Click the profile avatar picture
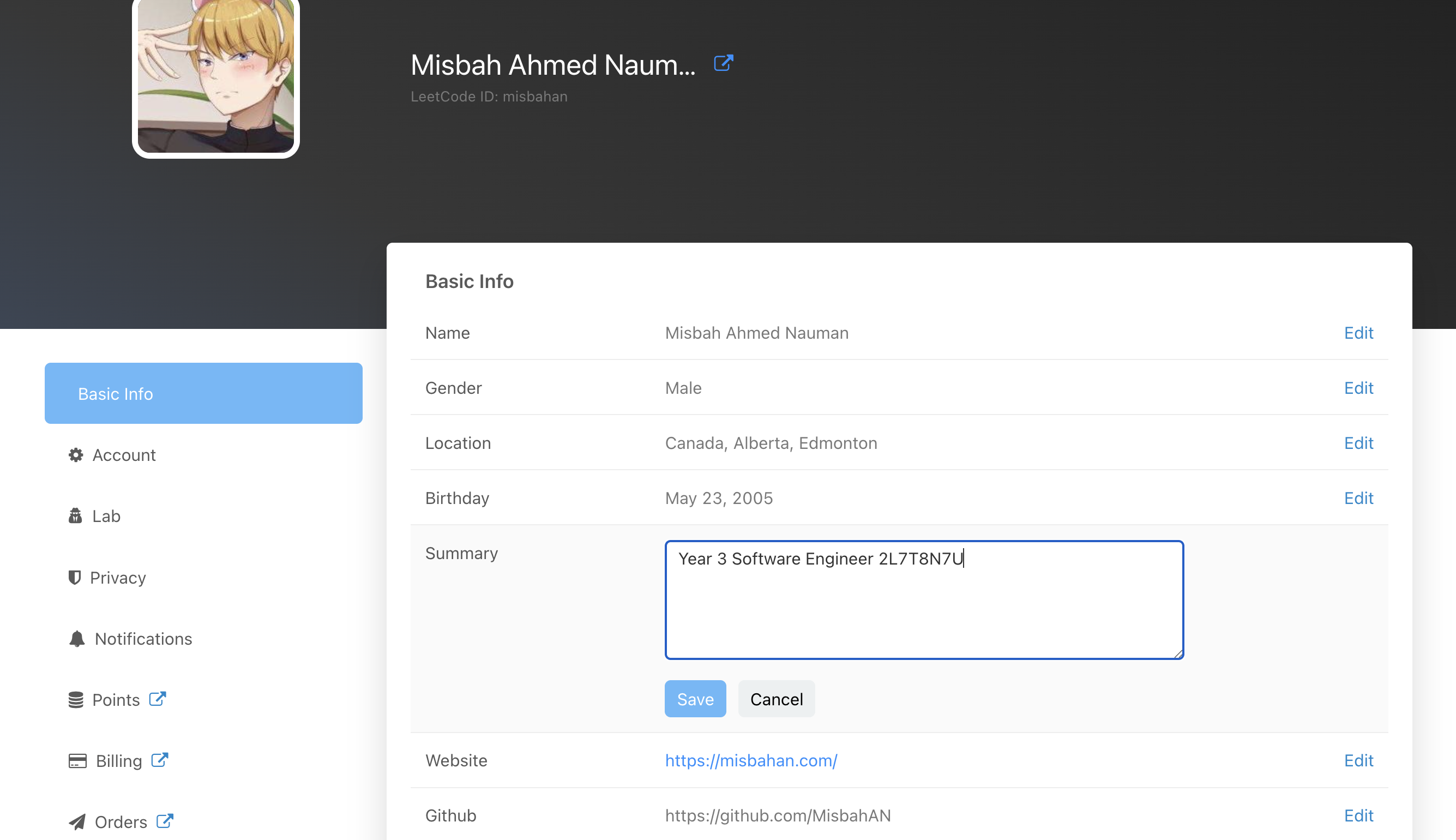 coord(215,75)
